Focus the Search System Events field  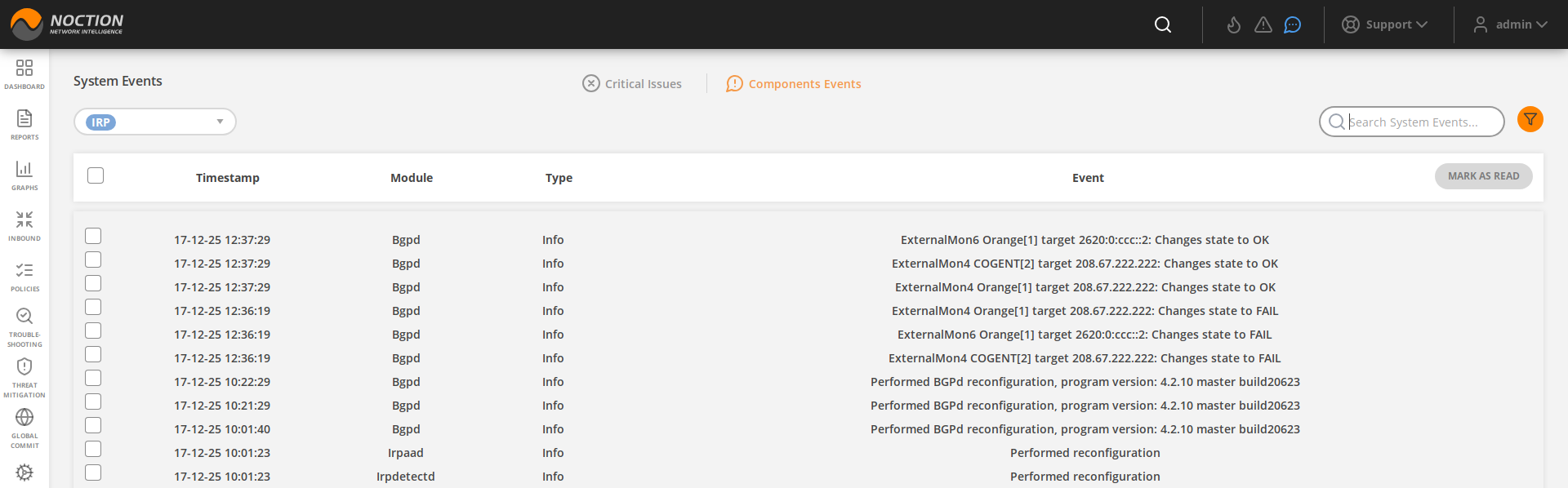(1419, 122)
